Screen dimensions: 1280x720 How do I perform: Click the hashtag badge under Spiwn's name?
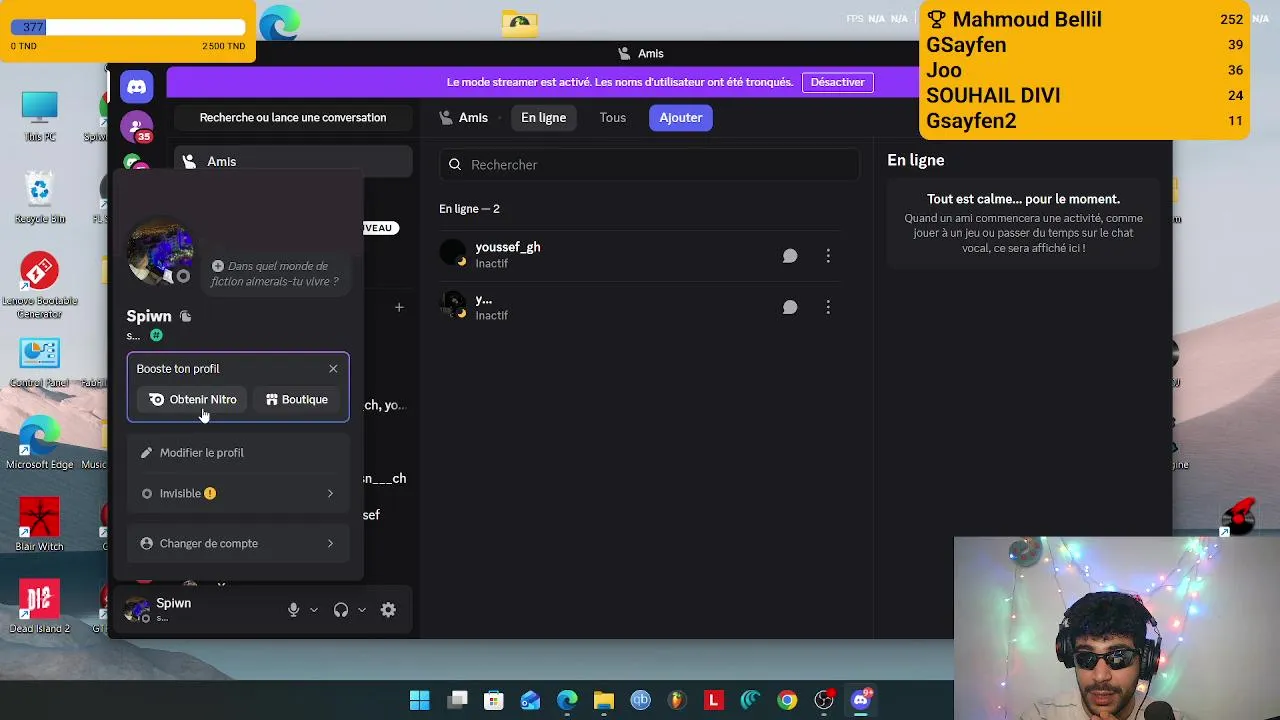click(156, 336)
